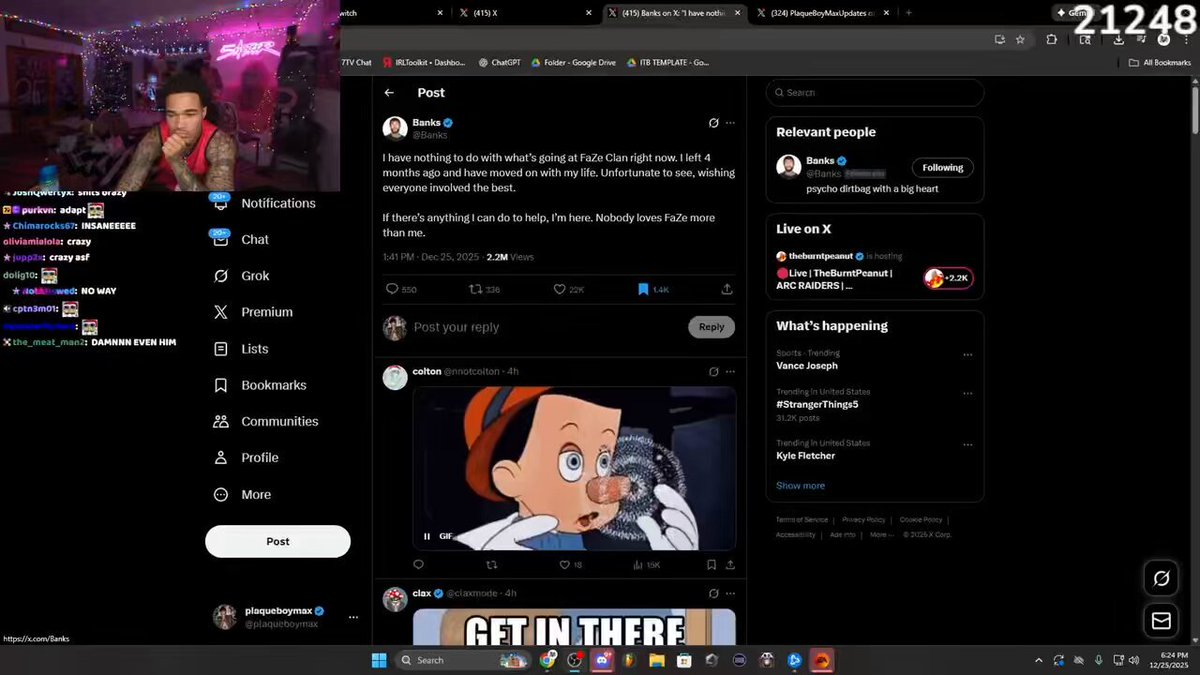Click Grok icon on clax's reply
This screenshot has width=1200, height=675.
713,594
